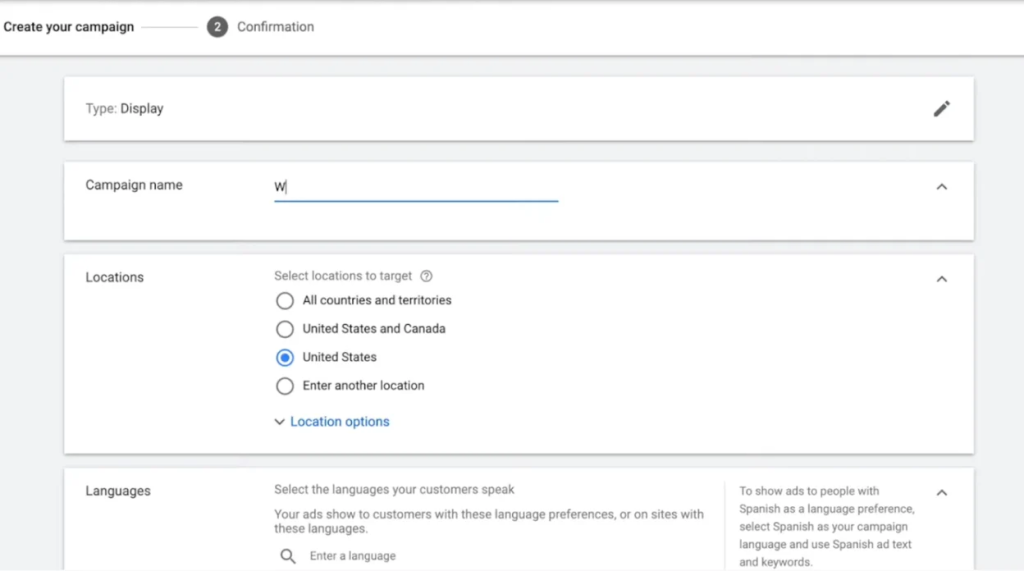Select All countries and territories option
This screenshot has height=571, width=1024.
pyautogui.click(x=285, y=301)
